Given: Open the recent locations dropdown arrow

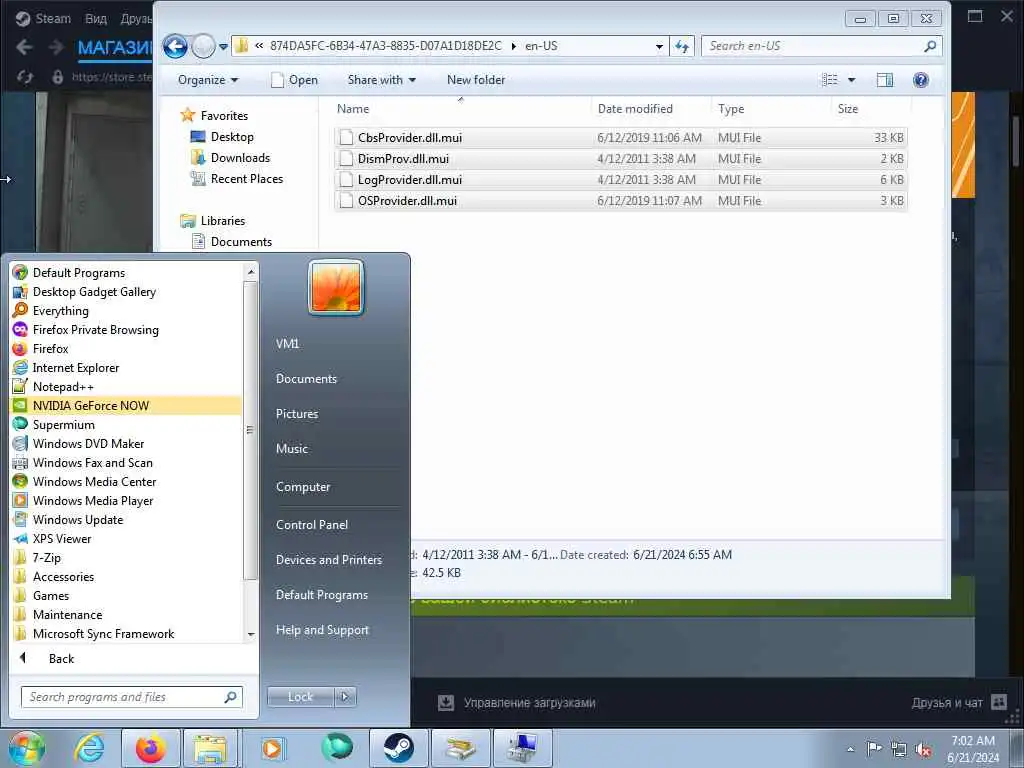Looking at the screenshot, I should click(x=223, y=46).
